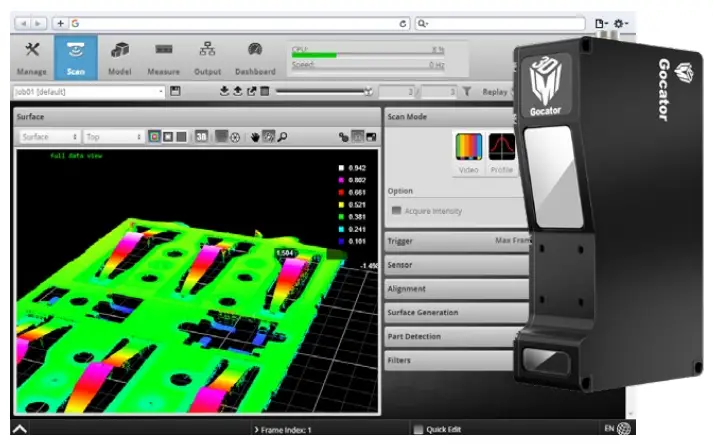Enable the Acquire Intensity checkbox
This screenshot has width=713, height=445.
click(397, 210)
